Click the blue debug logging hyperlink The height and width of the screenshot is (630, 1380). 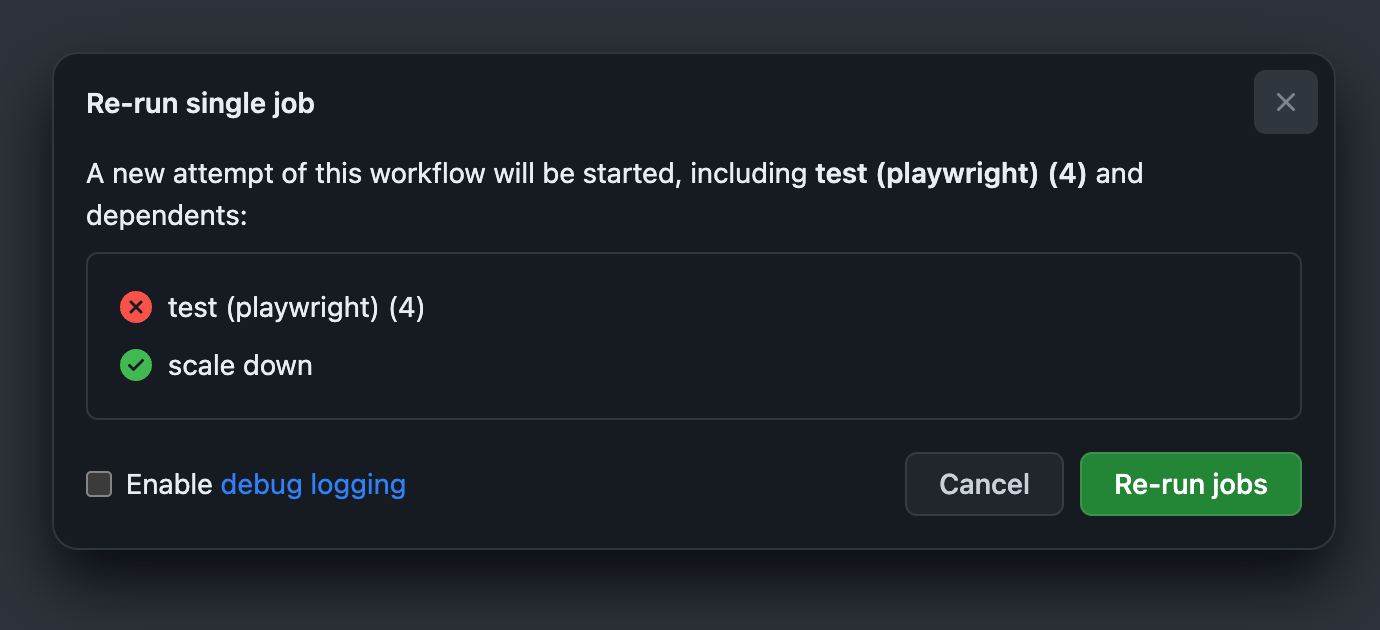click(313, 484)
